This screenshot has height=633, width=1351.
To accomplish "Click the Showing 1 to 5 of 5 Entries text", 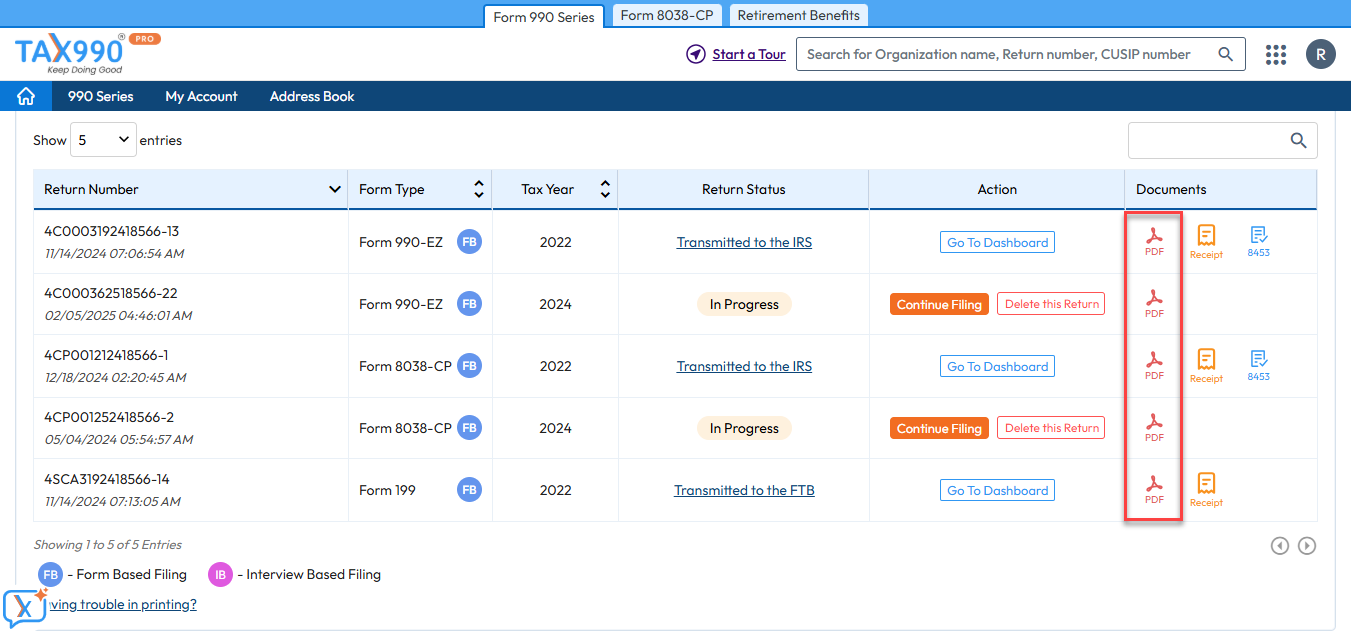I will click(x=108, y=545).
